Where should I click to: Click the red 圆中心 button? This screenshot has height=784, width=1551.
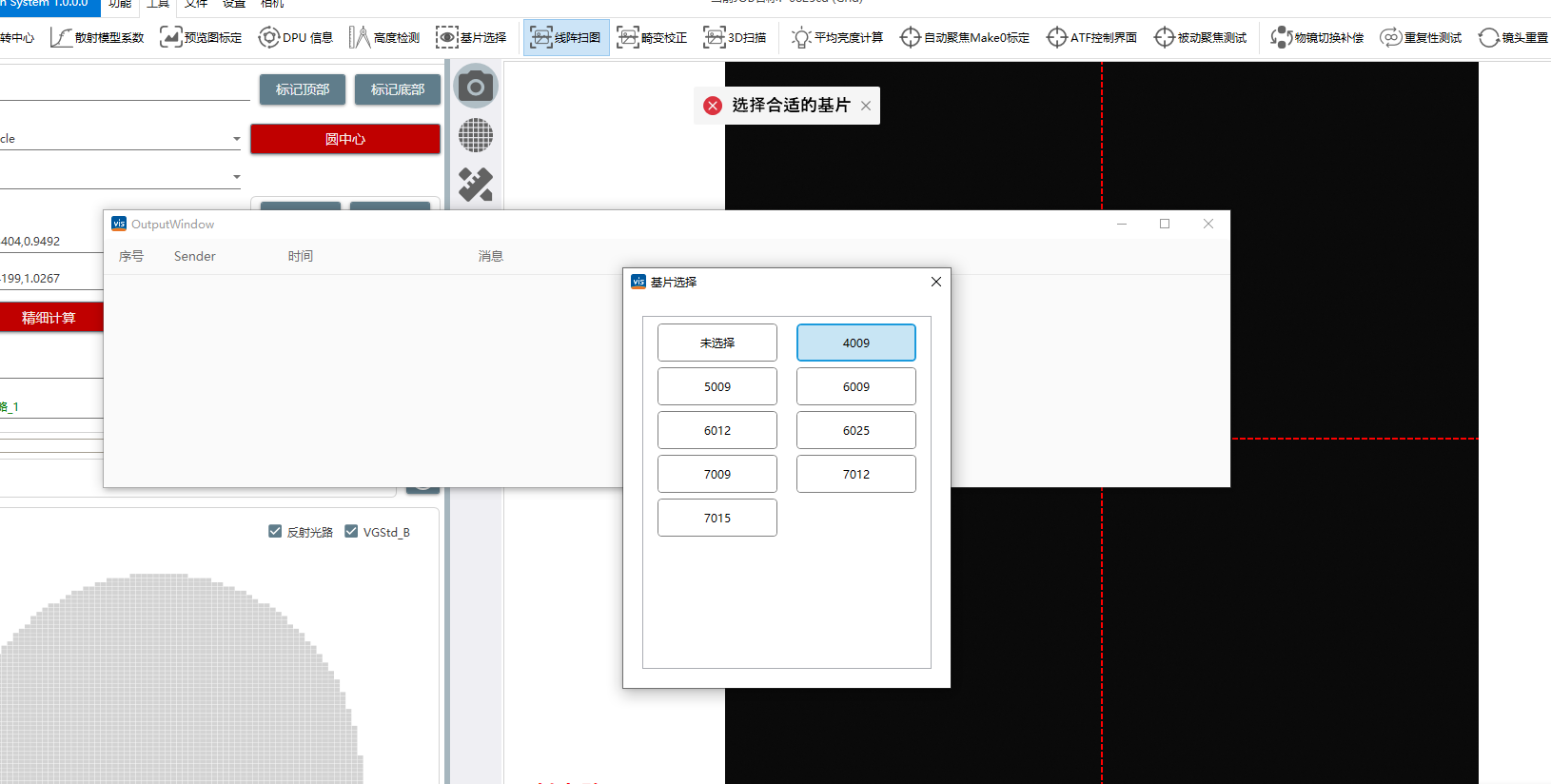pos(344,139)
